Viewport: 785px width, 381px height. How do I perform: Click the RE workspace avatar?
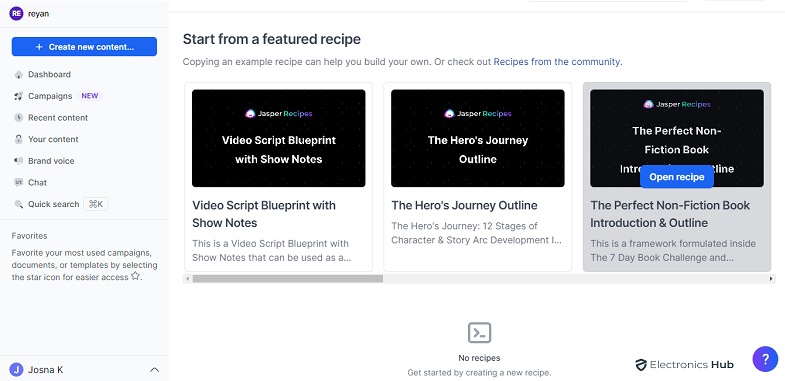pyautogui.click(x=16, y=14)
